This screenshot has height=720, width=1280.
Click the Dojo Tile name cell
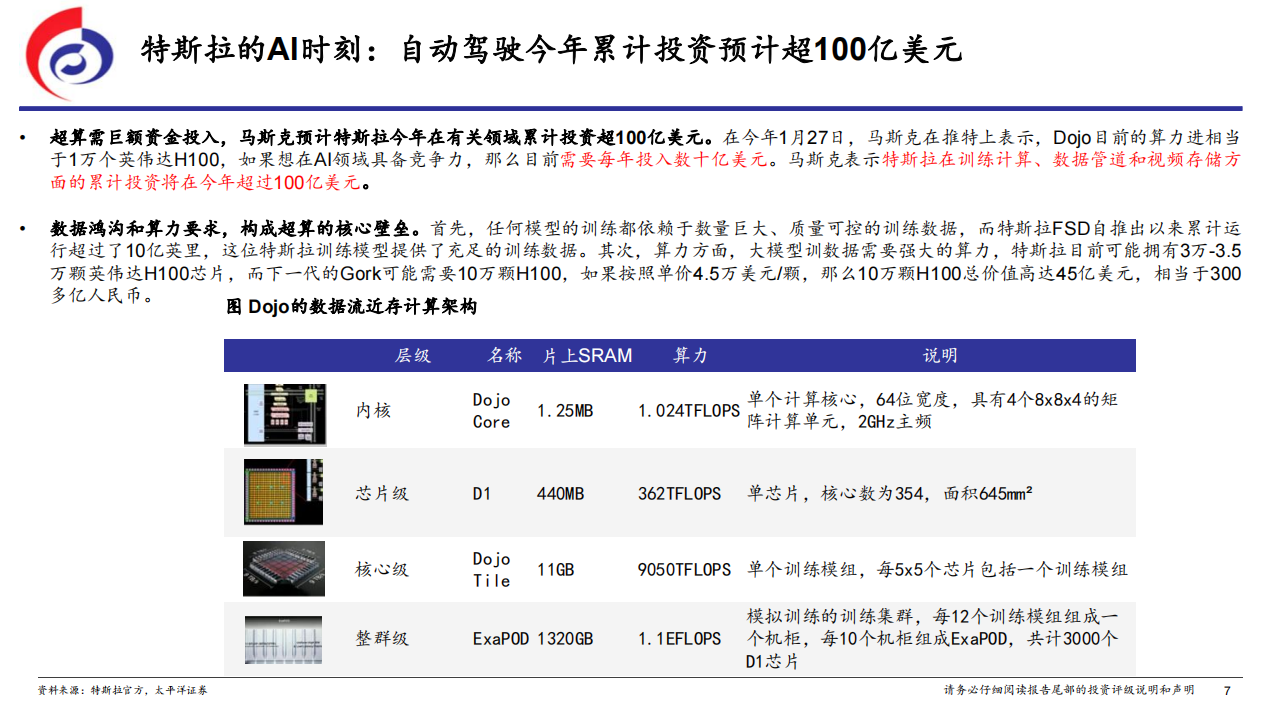click(x=492, y=570)
